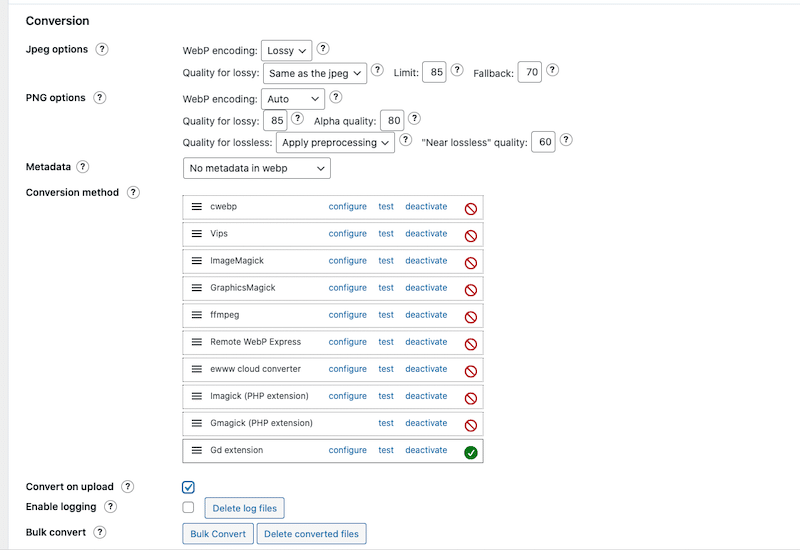Screen dimensions: 800x550
Task: Open Apply preprocessing dropdown
Action: 335,142
